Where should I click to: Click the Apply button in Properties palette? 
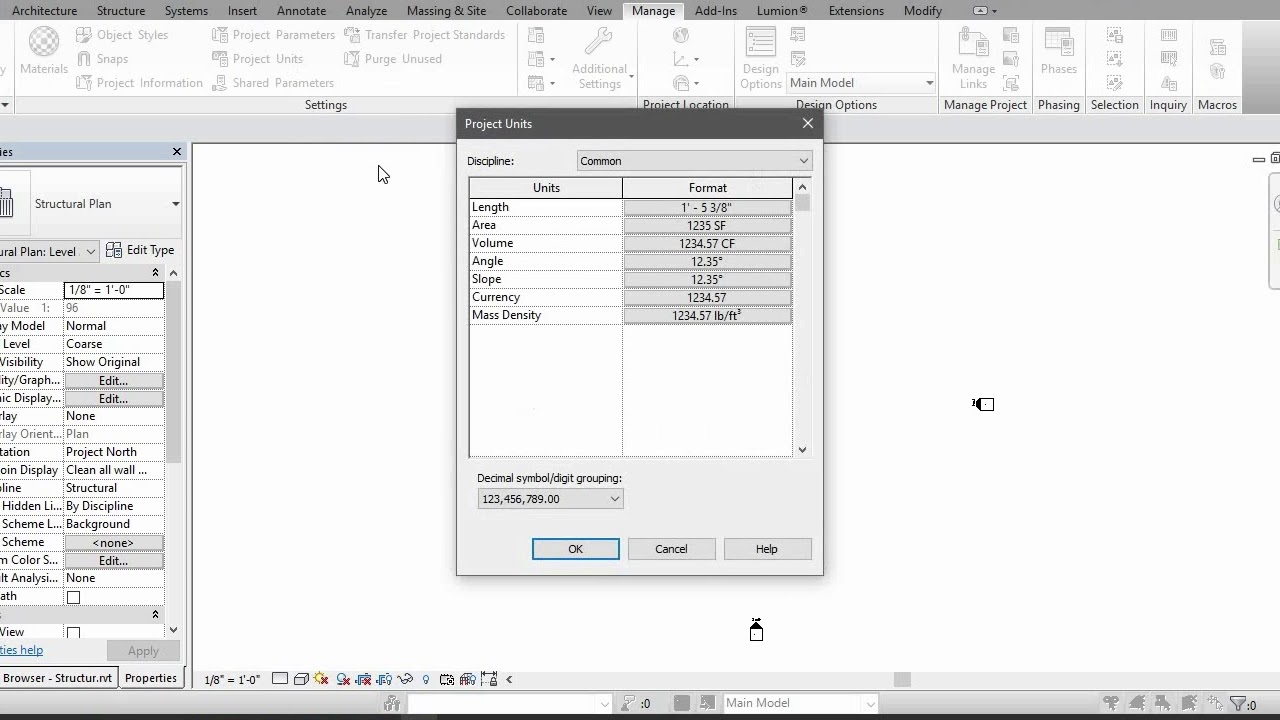[143, 651]
